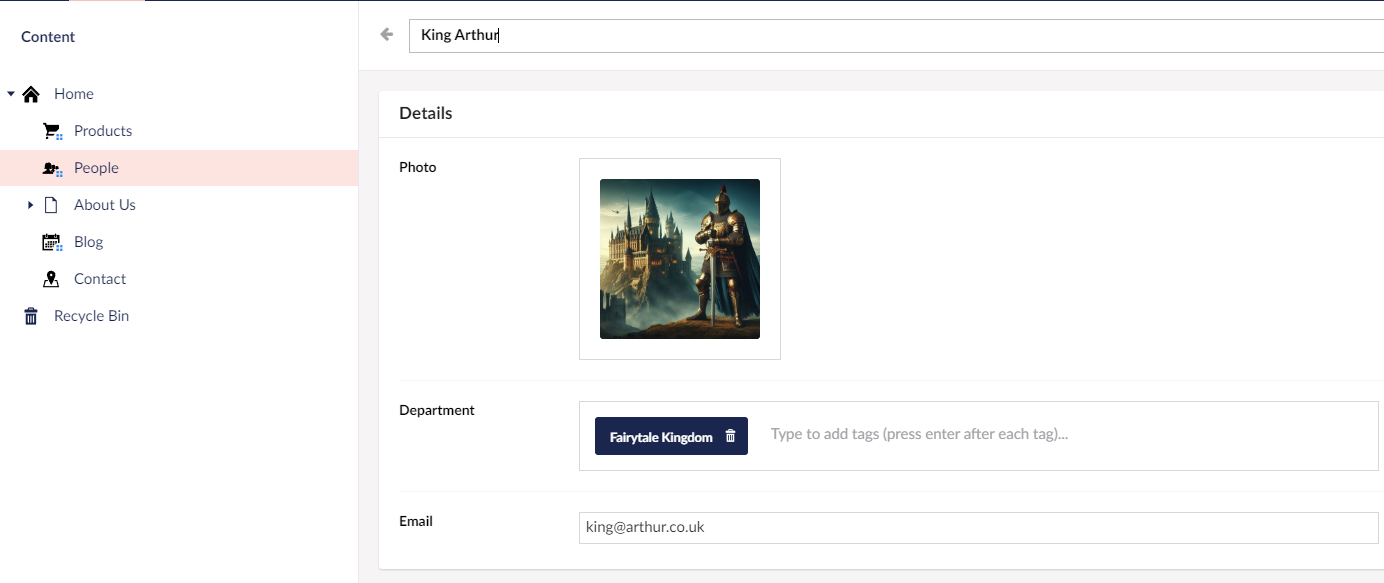Click the About Us document icon
1384x583 pixels.
point(52,205)
